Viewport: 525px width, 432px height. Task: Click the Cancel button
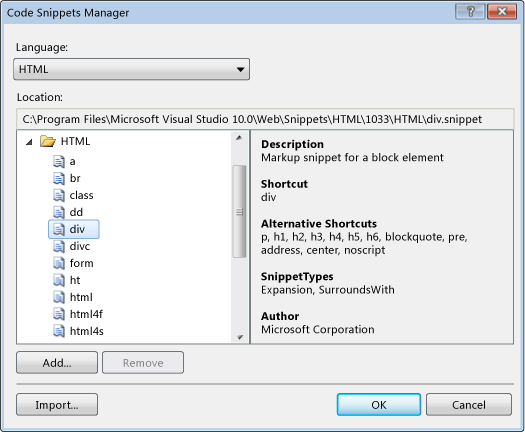[x=469, y=405]
